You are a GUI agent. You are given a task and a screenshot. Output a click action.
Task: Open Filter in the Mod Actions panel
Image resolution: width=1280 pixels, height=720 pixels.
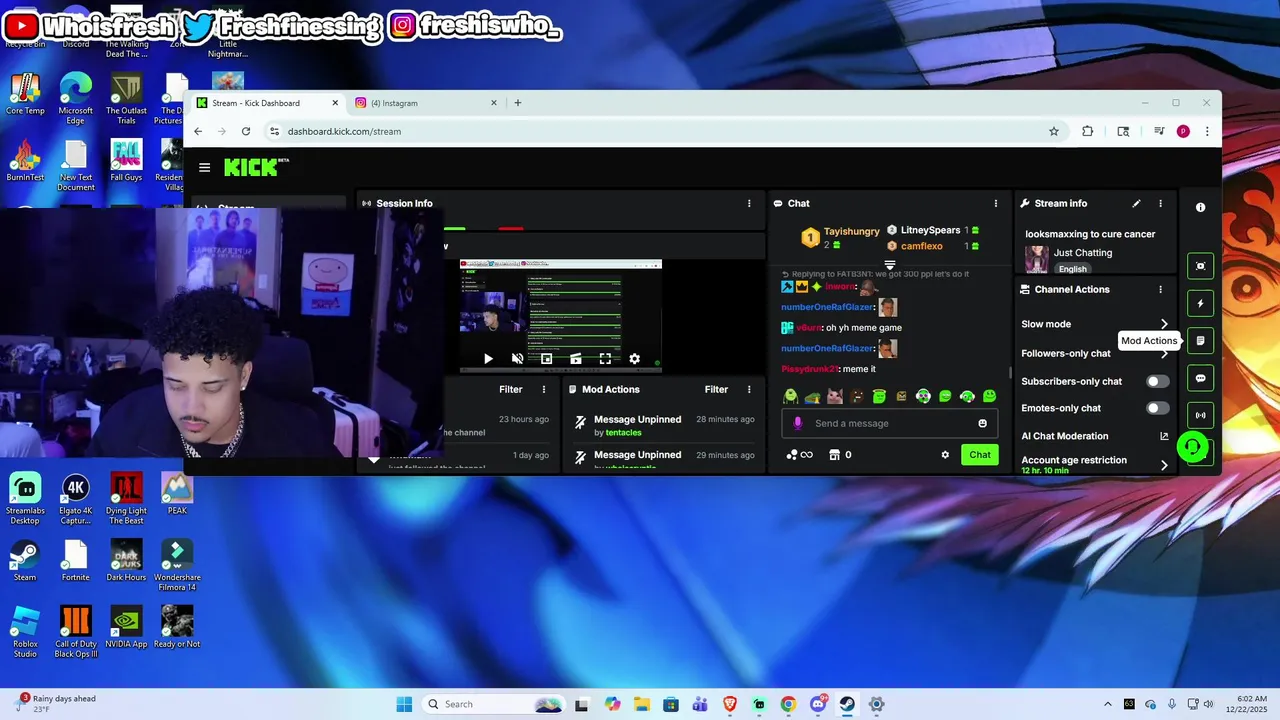[716, 389]
